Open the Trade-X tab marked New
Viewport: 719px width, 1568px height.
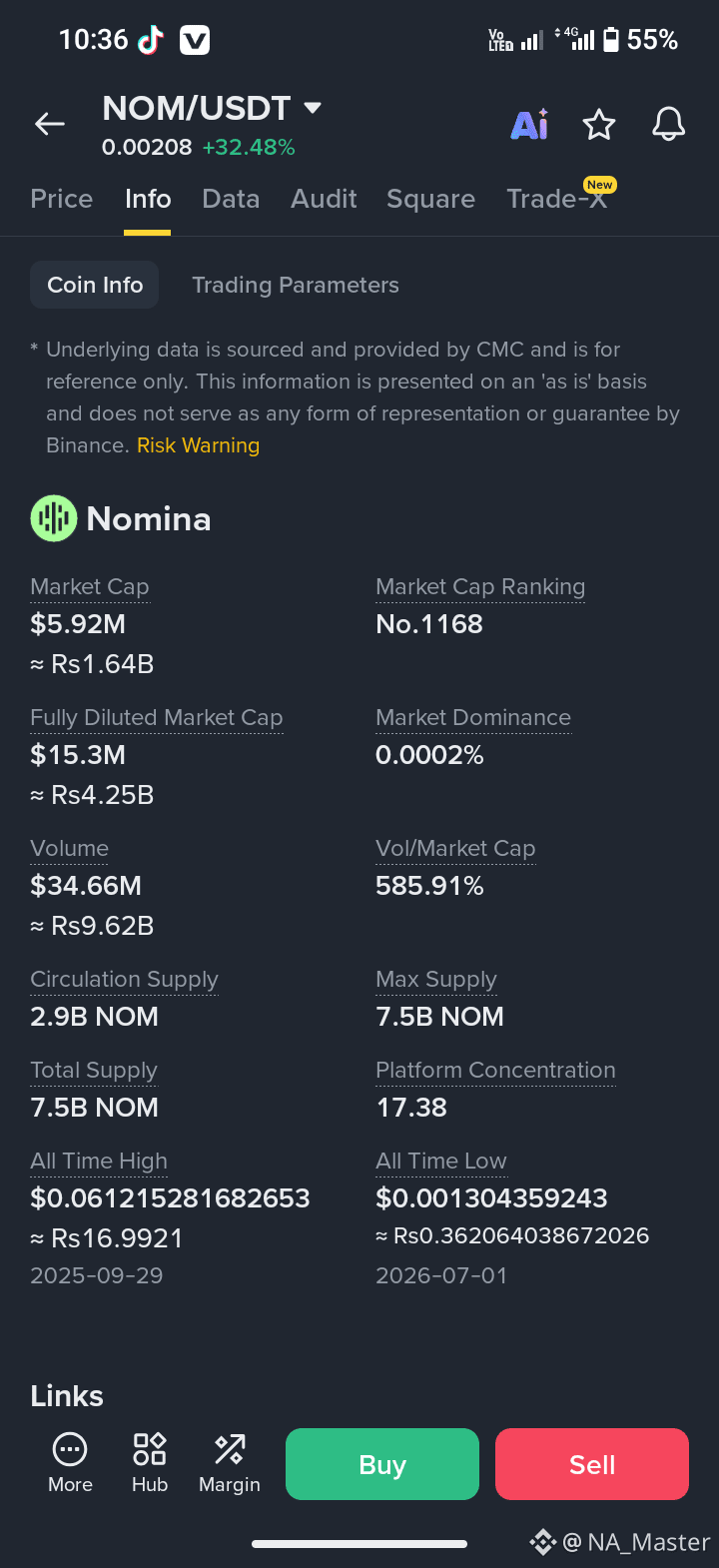557,197
